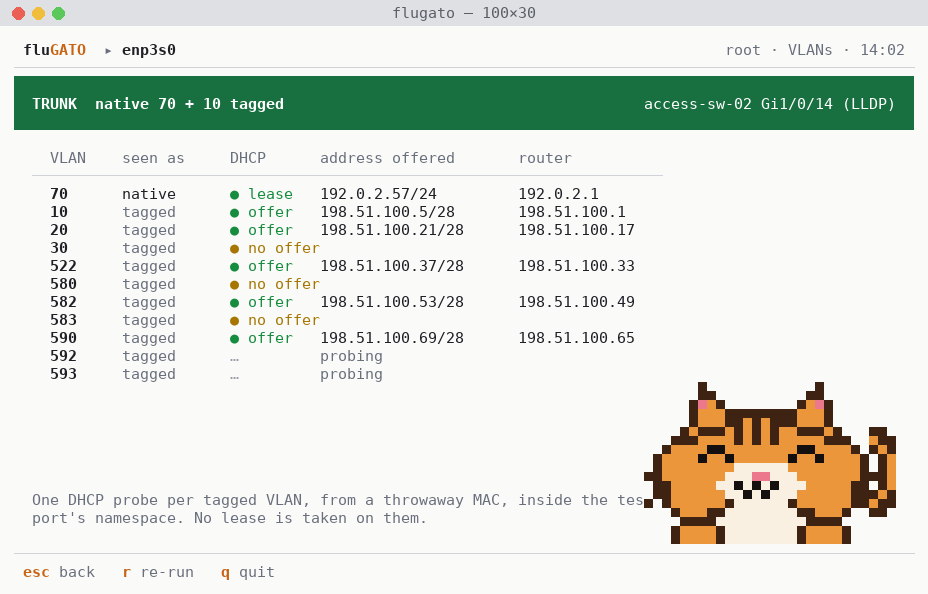
Task: Click the root user label in header
Action: (743, 50)
